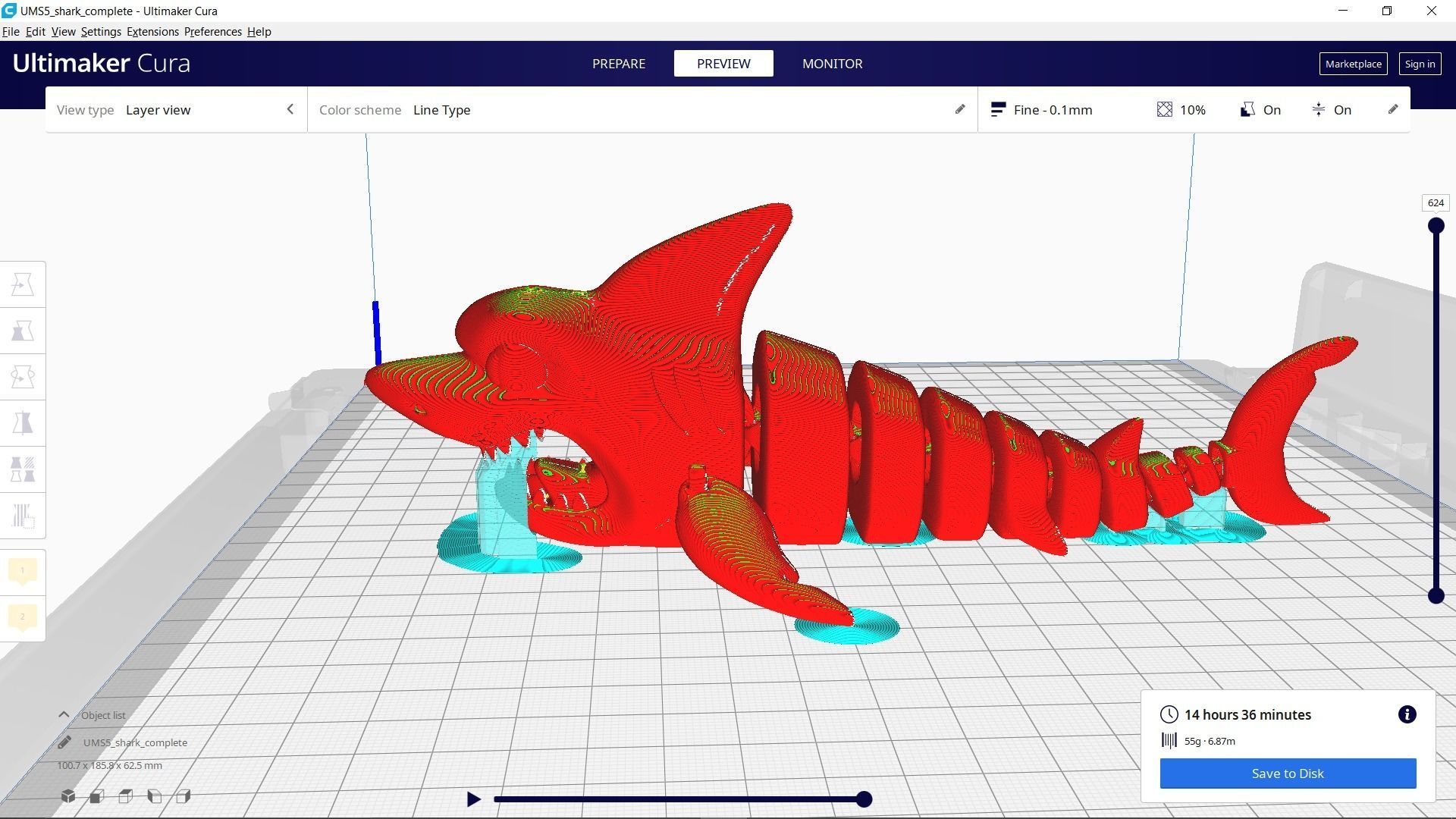Click the 10% infill icon
The image size is (1456, 819).
(1165, 110)
